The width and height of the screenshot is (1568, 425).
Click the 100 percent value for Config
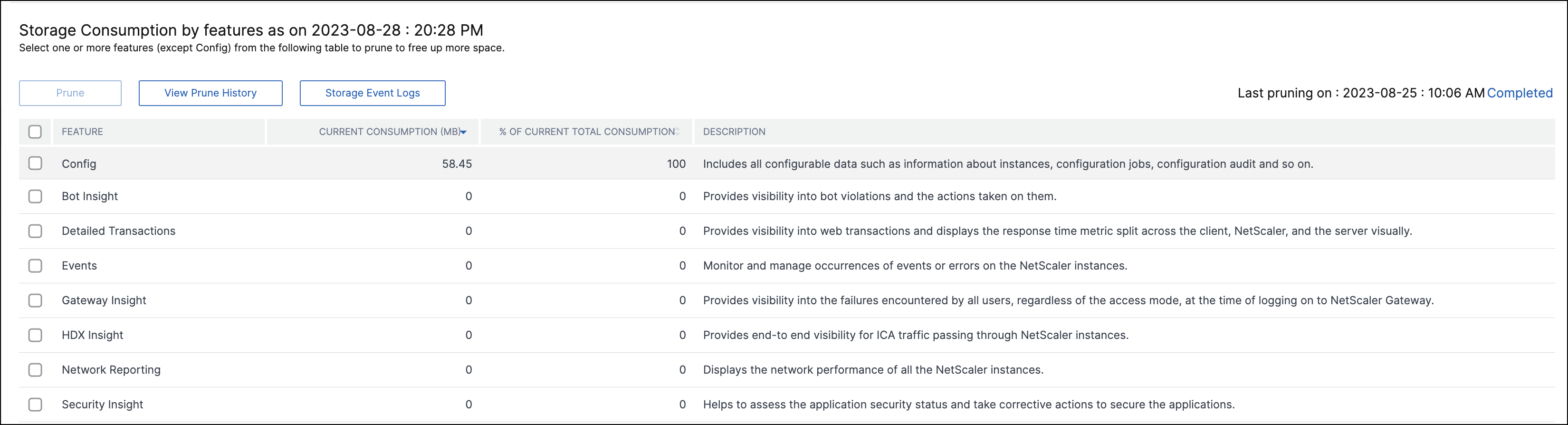(676, 164)
